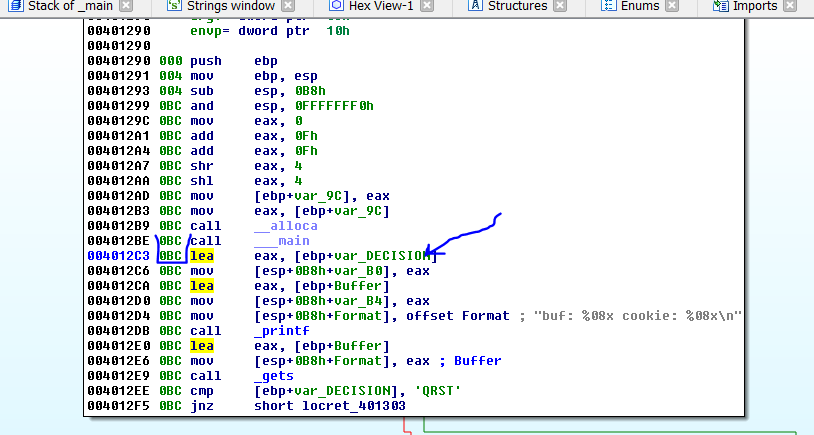
Task: Click the _gets function reference
Action: [x=274, y=376]
